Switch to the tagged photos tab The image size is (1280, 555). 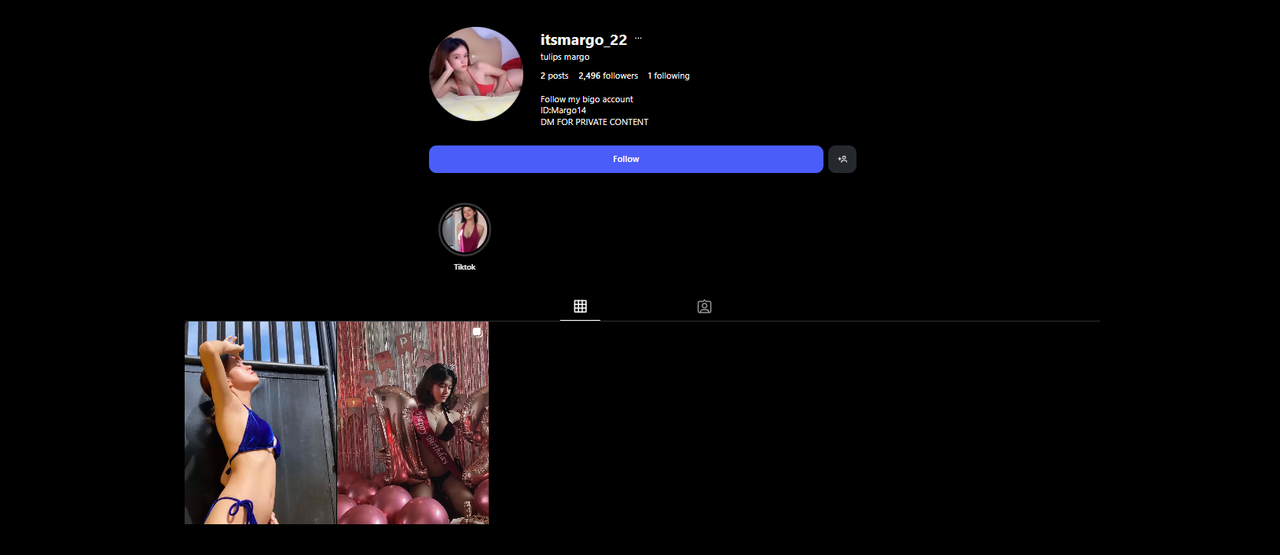pos(704,306)
